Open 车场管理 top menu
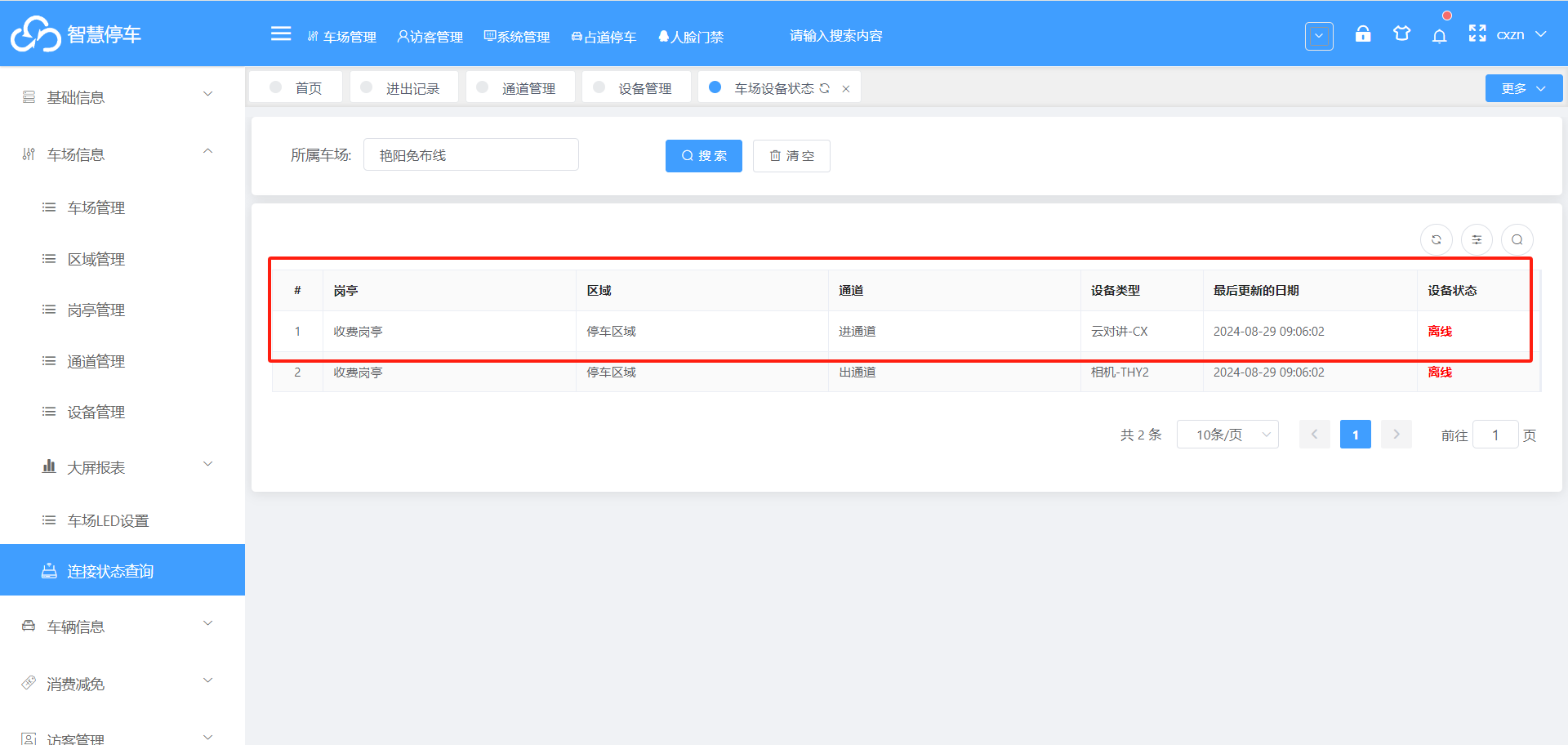 tap(341, 37)
